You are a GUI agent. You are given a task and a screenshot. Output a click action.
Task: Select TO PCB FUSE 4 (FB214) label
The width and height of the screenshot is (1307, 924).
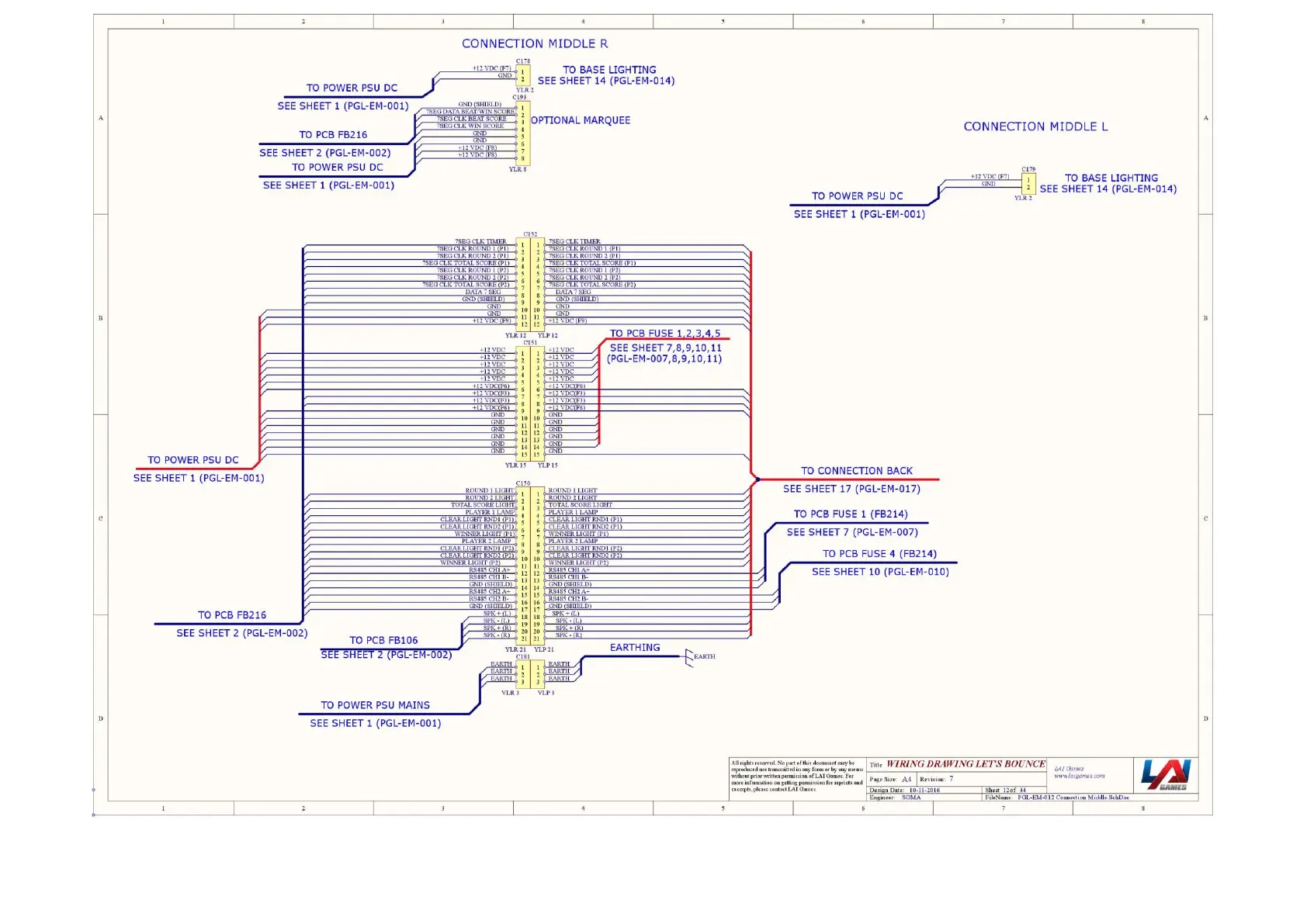pos(879,554)
